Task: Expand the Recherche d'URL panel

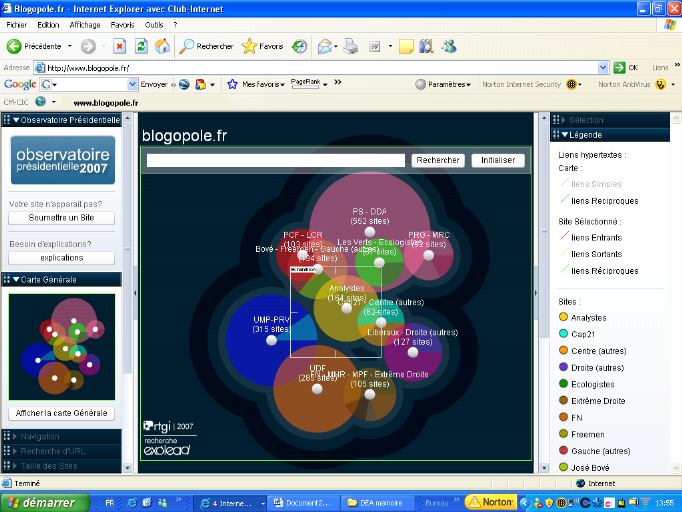Action: tap(15, 451)
